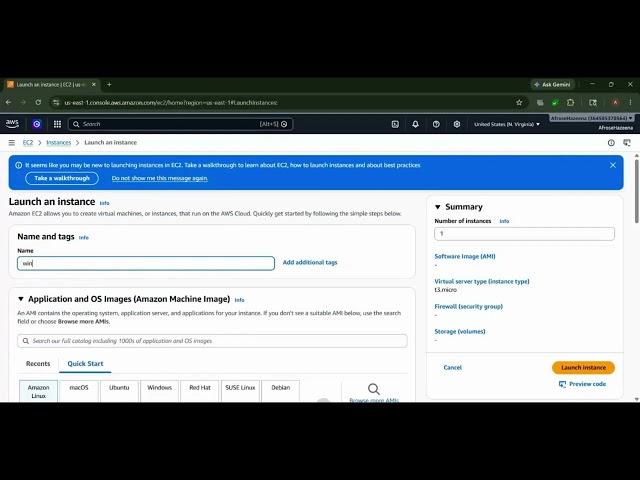Collapse the Summary panel
This screenshot has height=480, width=640.
pos(438,207)
